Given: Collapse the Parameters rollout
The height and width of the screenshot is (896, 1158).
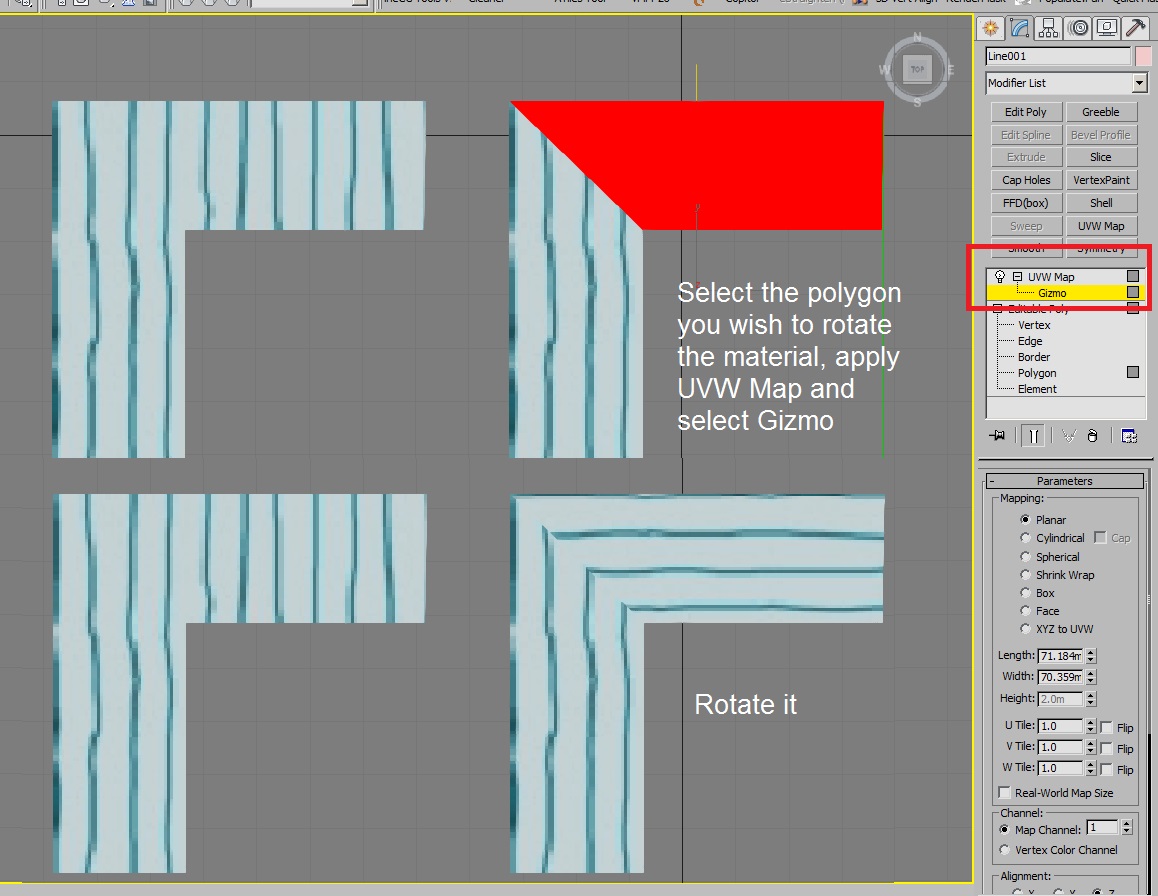Looking at the screenshot, I should tap(1065, 480).
